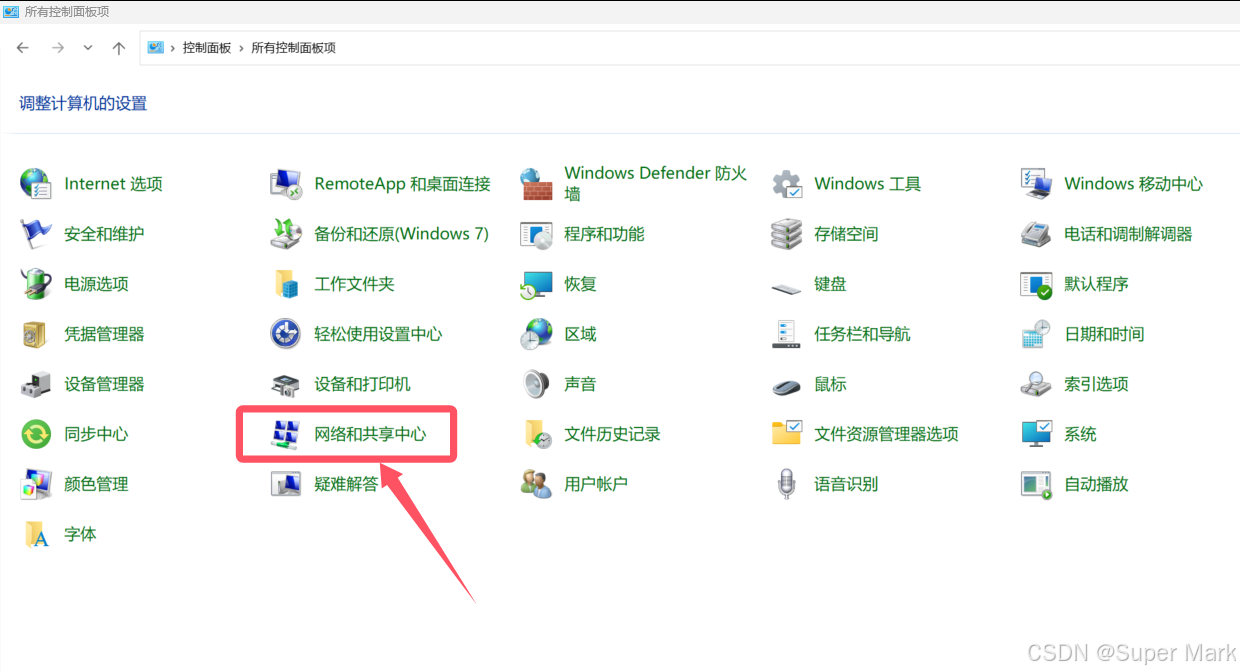Open the RemoteApp 和桌面连接 icon
The height and width of the screenshot is (672, 1240).
[286, 184]
